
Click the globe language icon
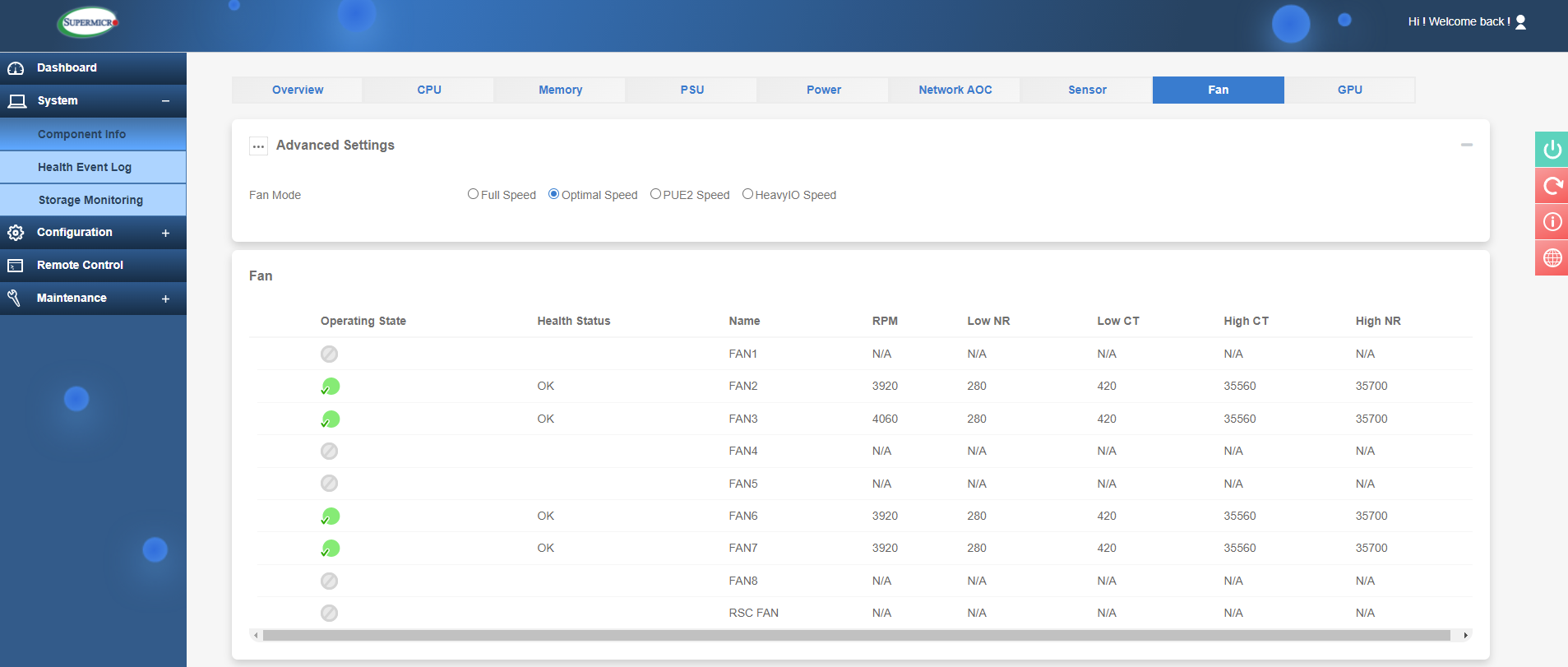[1552, 258]
